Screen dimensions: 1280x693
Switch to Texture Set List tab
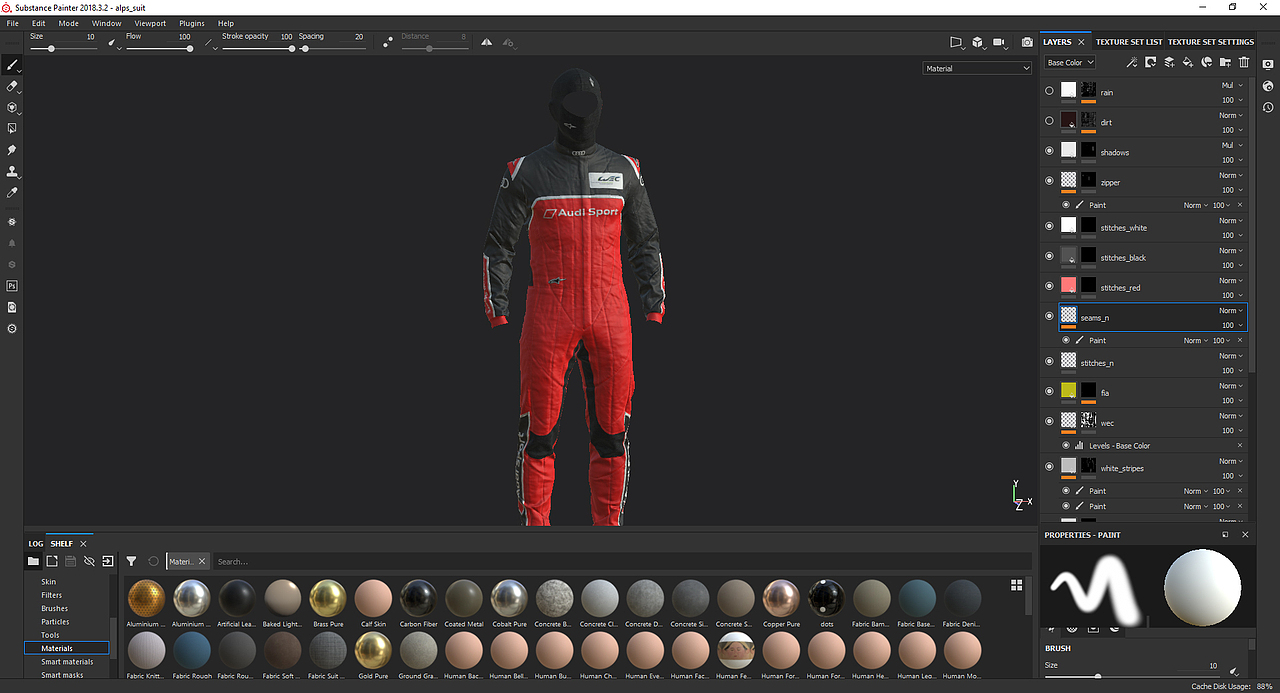click(x=1129, y=42)
